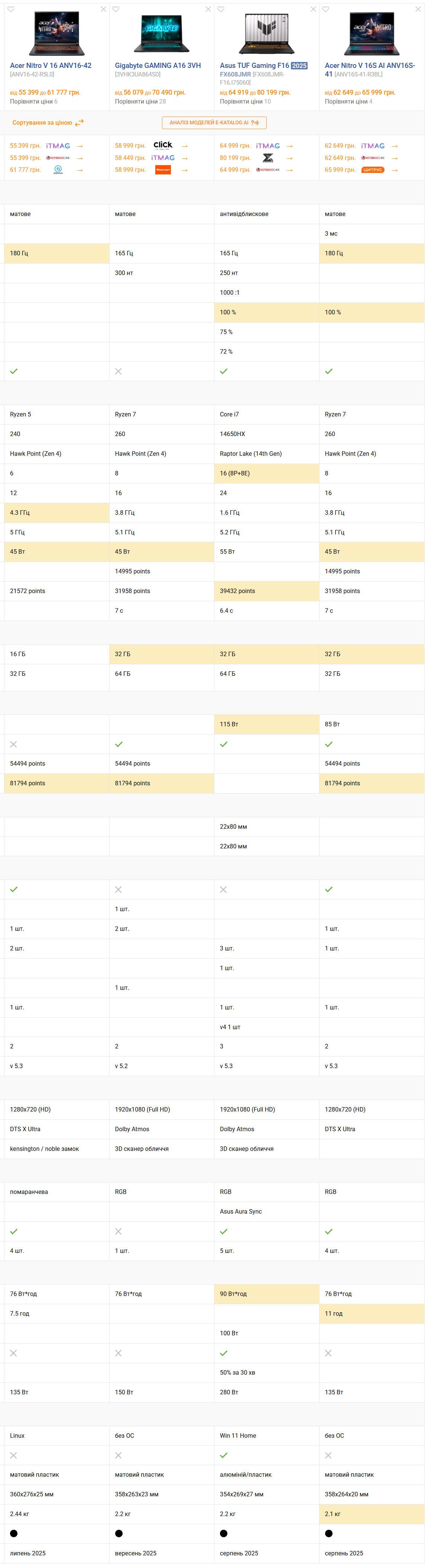Click heart icon above Gigabyte GAMING A16

(x=116, y=9)
